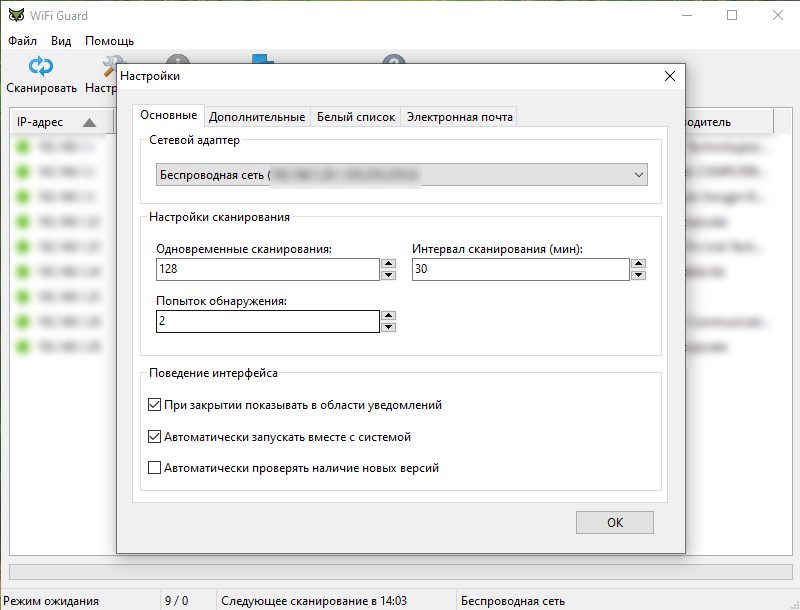The width and height of the screenshot is (800, 610).
Task: Close the Настройки dialog
Action: 670,76
